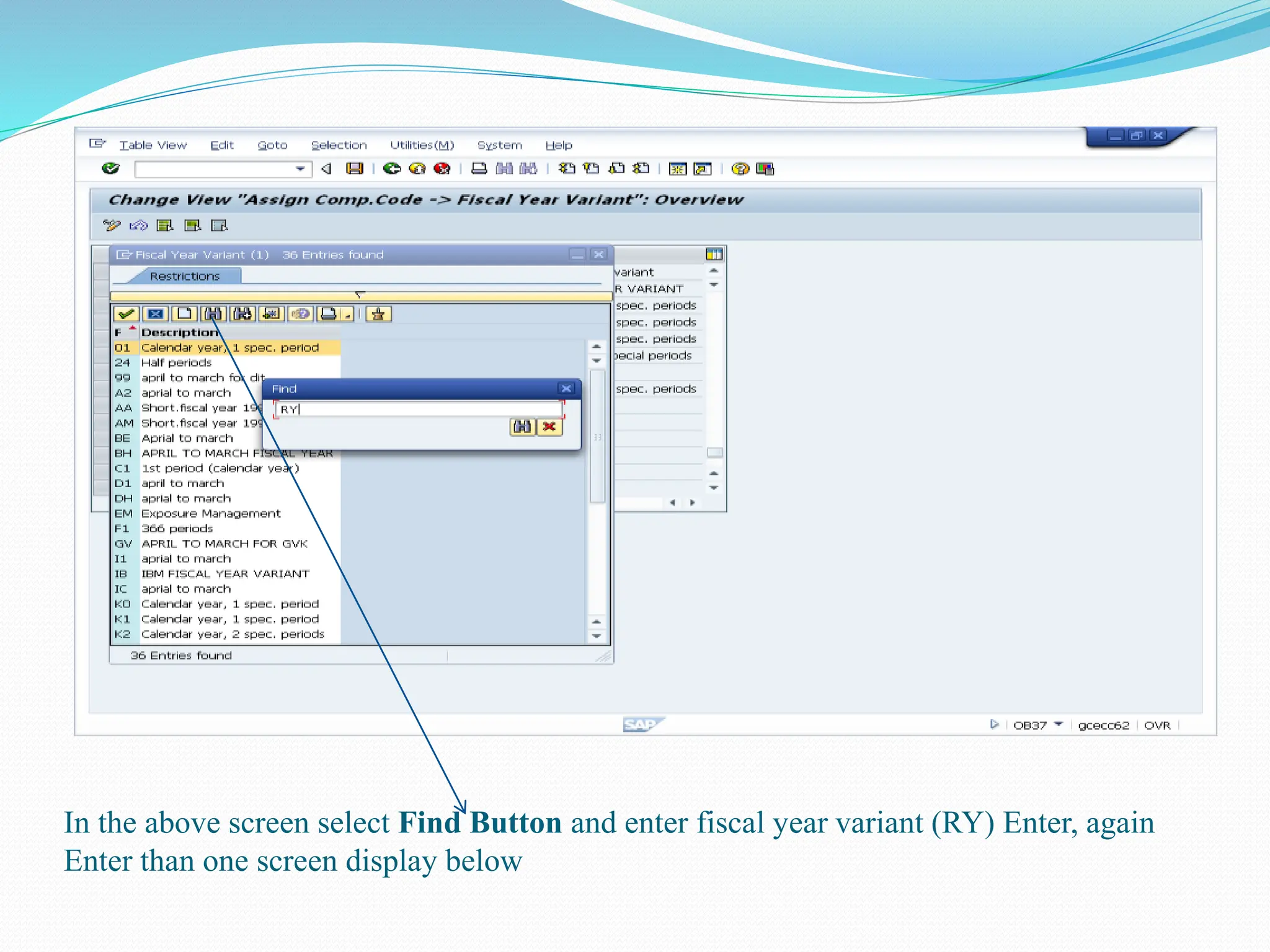Click the green Copy checkmark in popup toolbar
This screenshot has width=1270, height=952.
click(x=127, y=314)
